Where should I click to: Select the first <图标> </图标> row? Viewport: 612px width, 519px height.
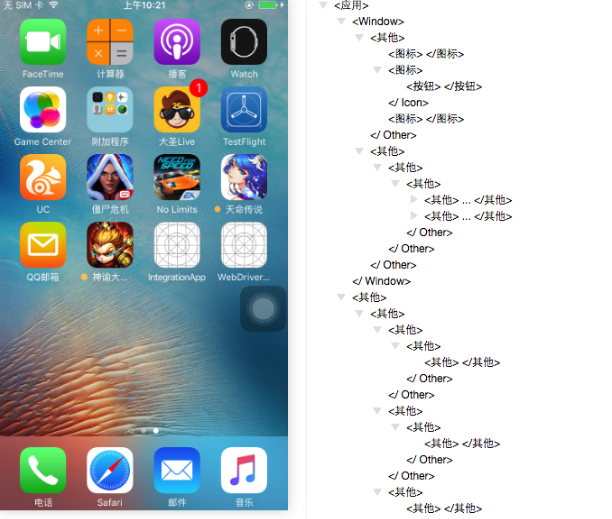click(x=426, y=53)
